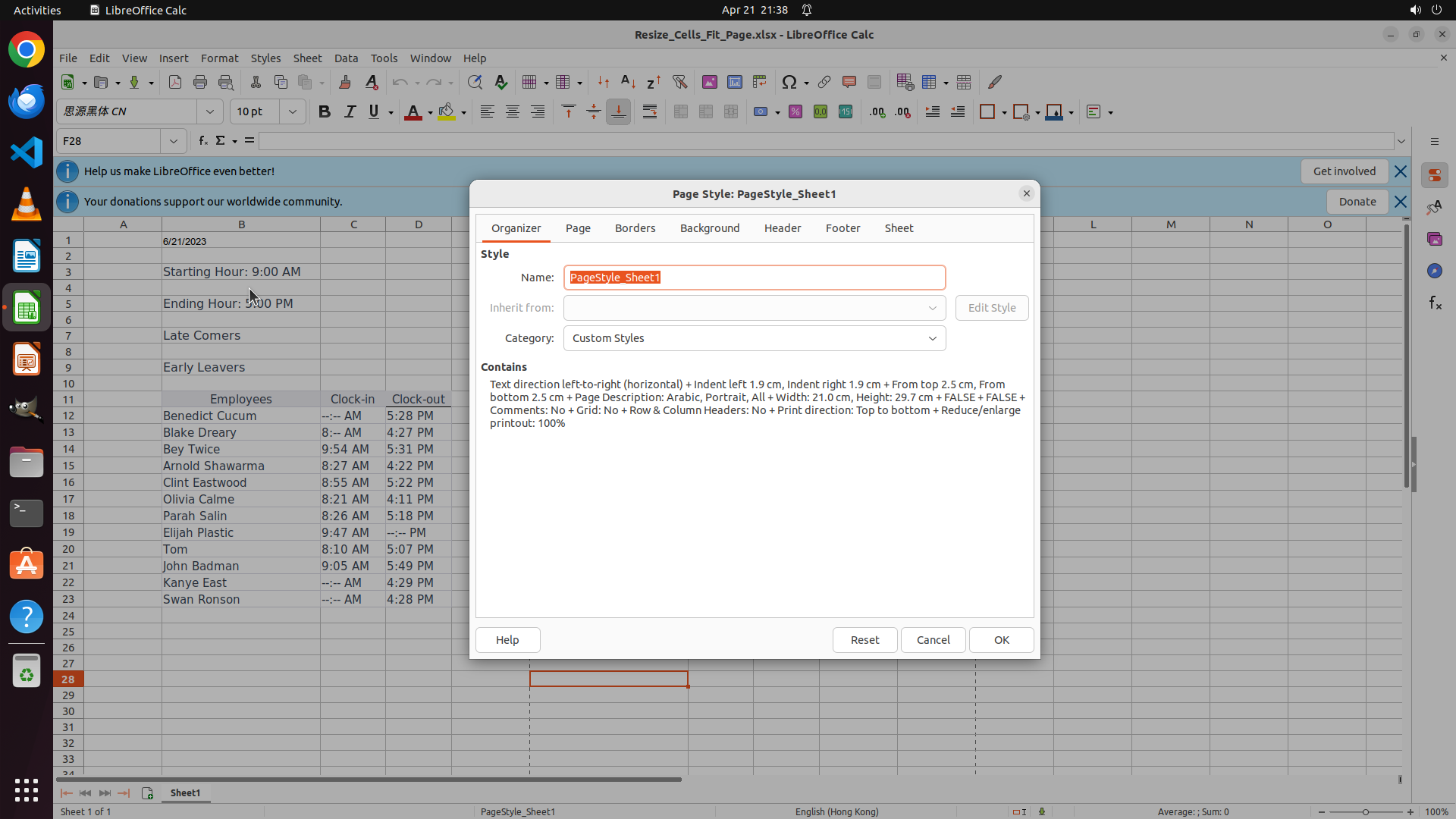Toggle Bold formatting
The width and height of the screenshot is (1456, 819).
pyautogui.click(x=325, y=111)
